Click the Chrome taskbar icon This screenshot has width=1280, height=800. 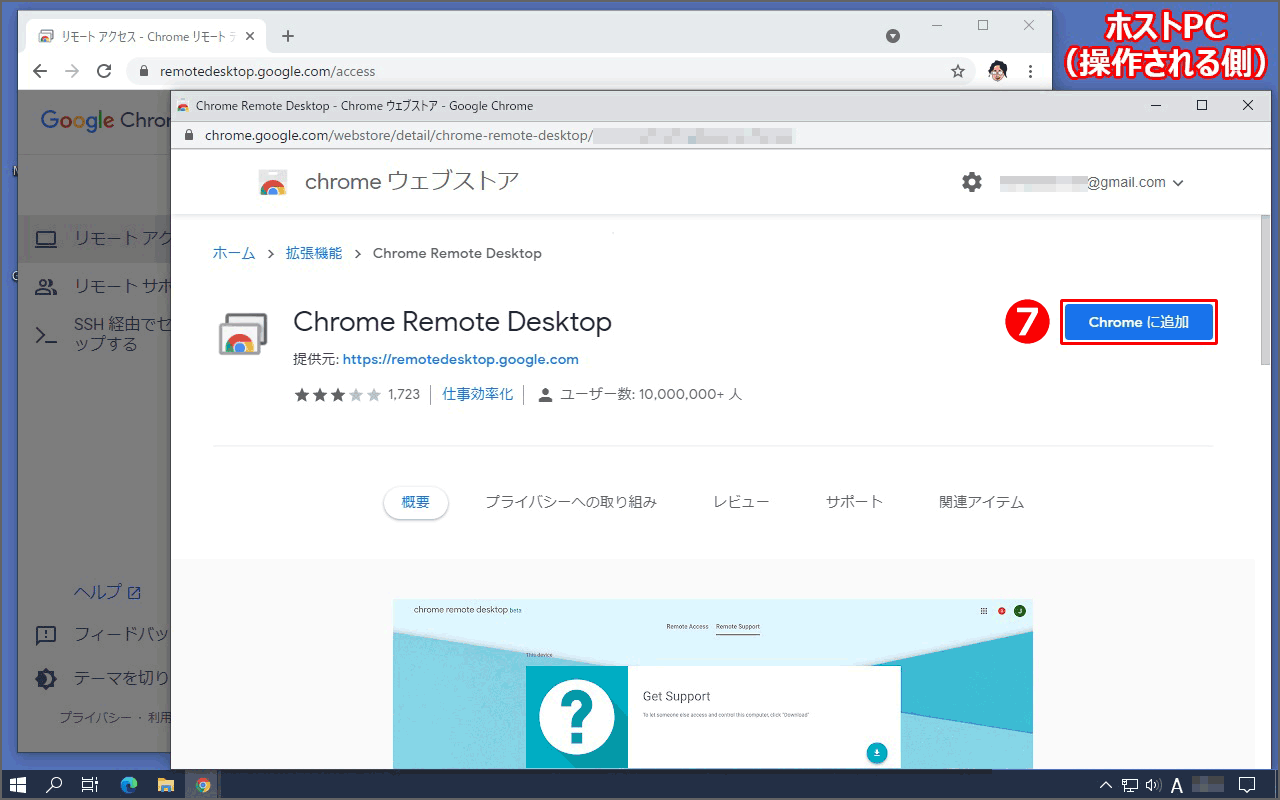[x=203, y=785]
